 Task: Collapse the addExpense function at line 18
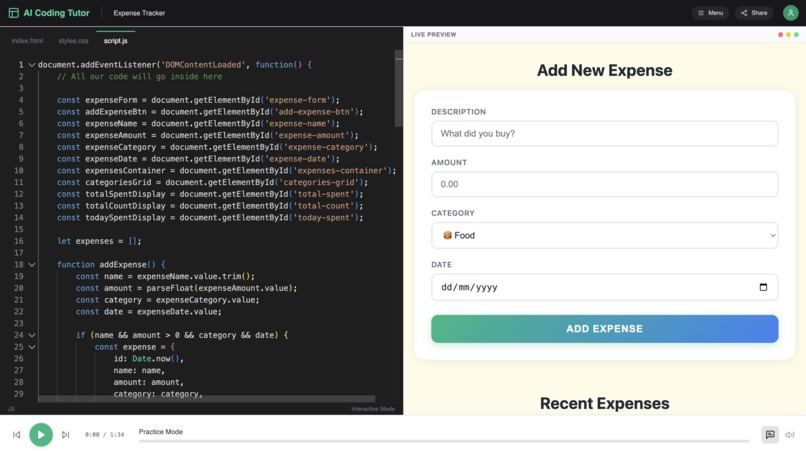[32, 265]
